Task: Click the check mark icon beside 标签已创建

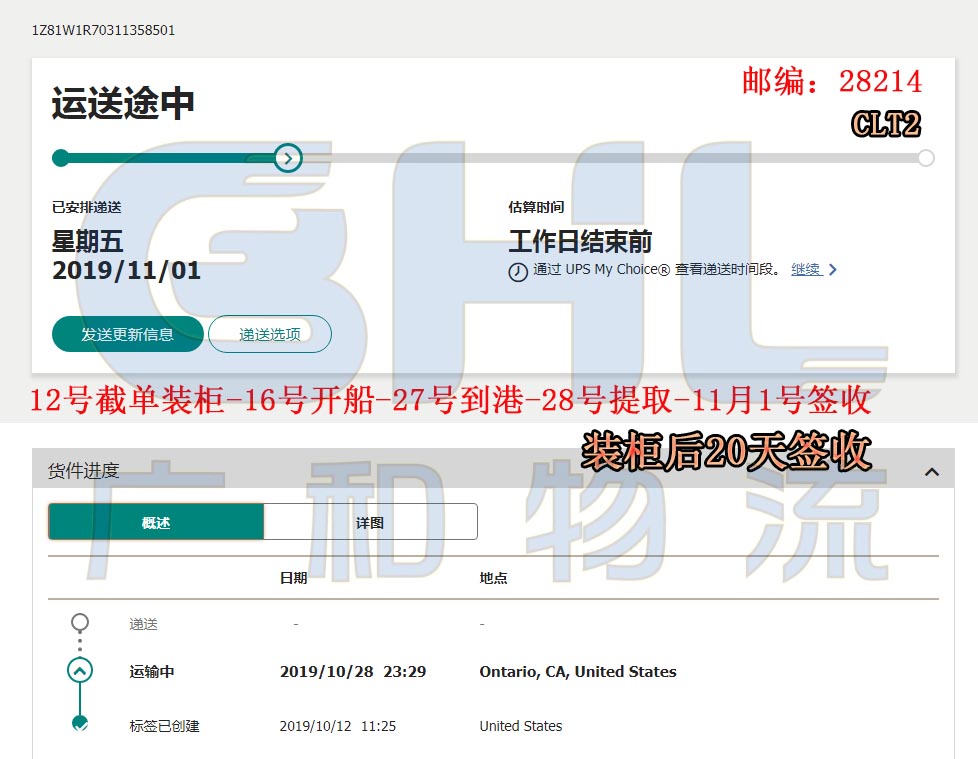Action: (80, 725)
